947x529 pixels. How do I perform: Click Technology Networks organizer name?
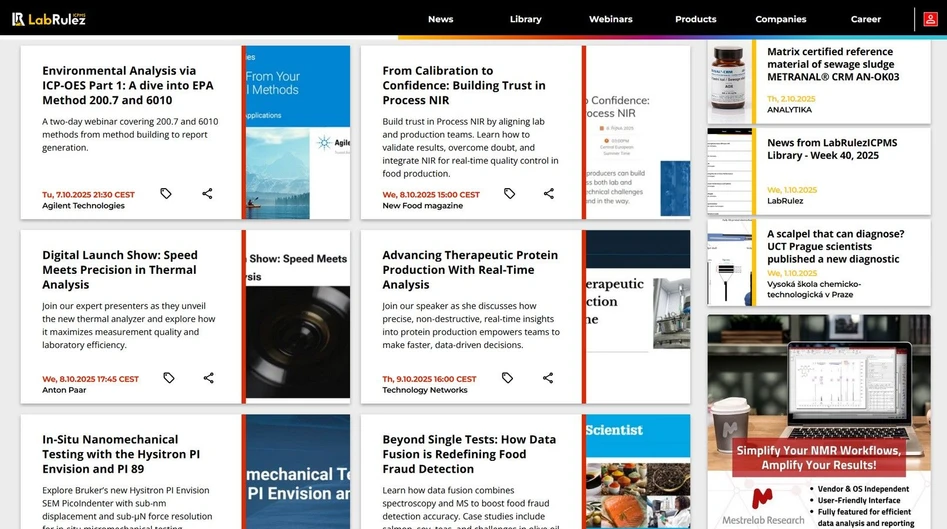(x=425, y=390)
